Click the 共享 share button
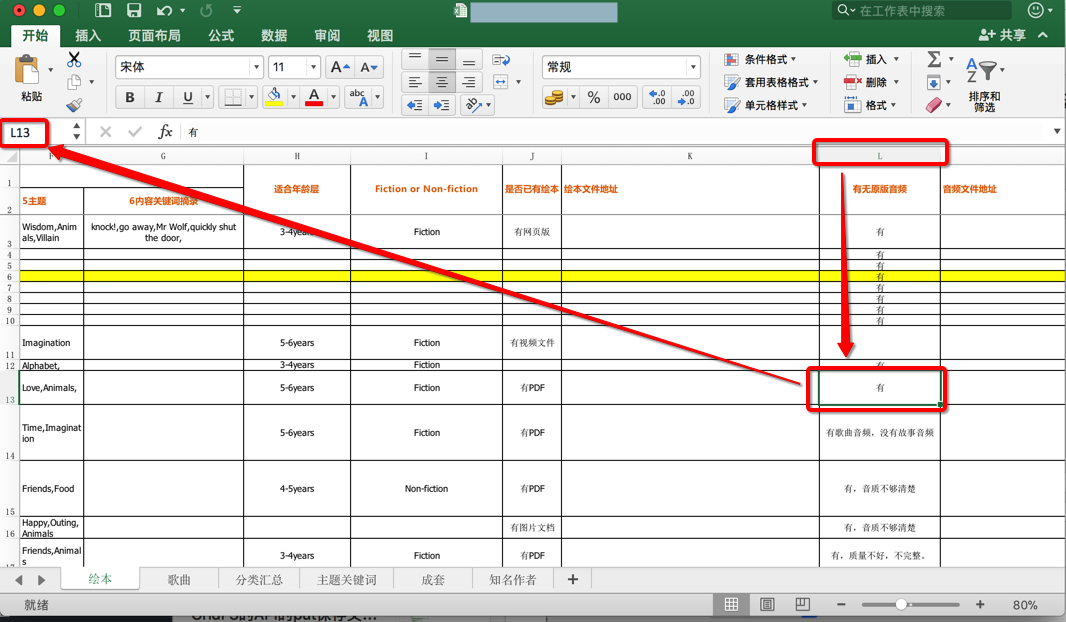 click(x=1002, y=35)
